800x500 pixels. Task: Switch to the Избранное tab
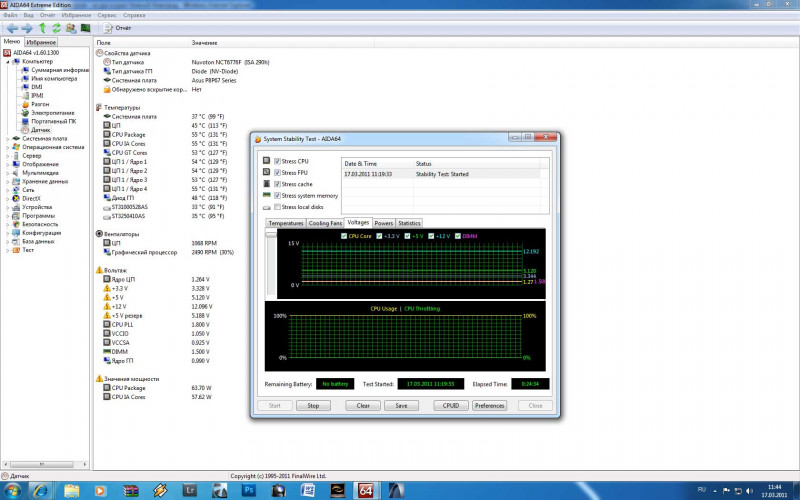point(41,42)
